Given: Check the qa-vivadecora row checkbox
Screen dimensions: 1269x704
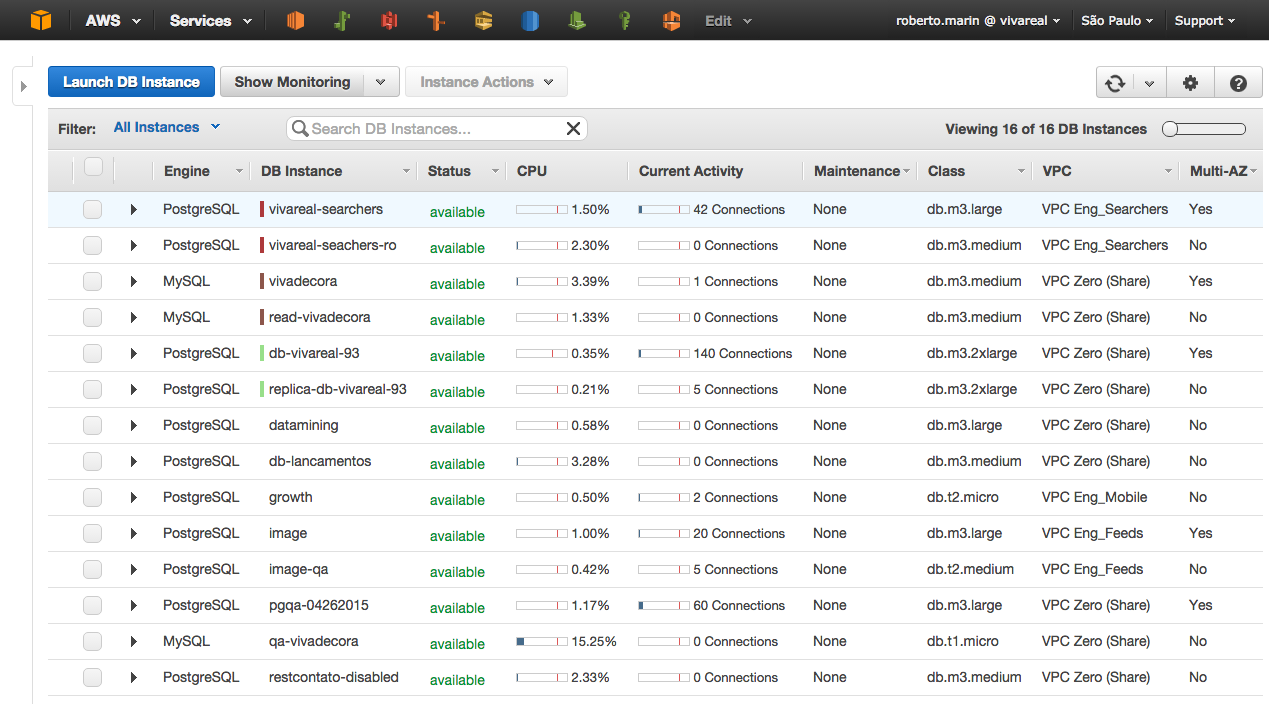Looking at the screenshot, I should tap(93, 641).
